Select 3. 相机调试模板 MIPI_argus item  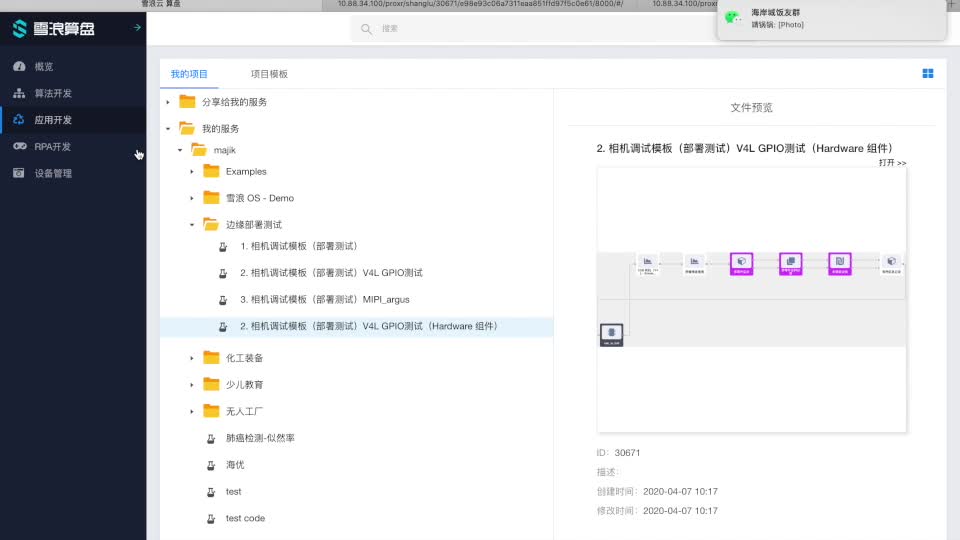[x=324, y=299]
